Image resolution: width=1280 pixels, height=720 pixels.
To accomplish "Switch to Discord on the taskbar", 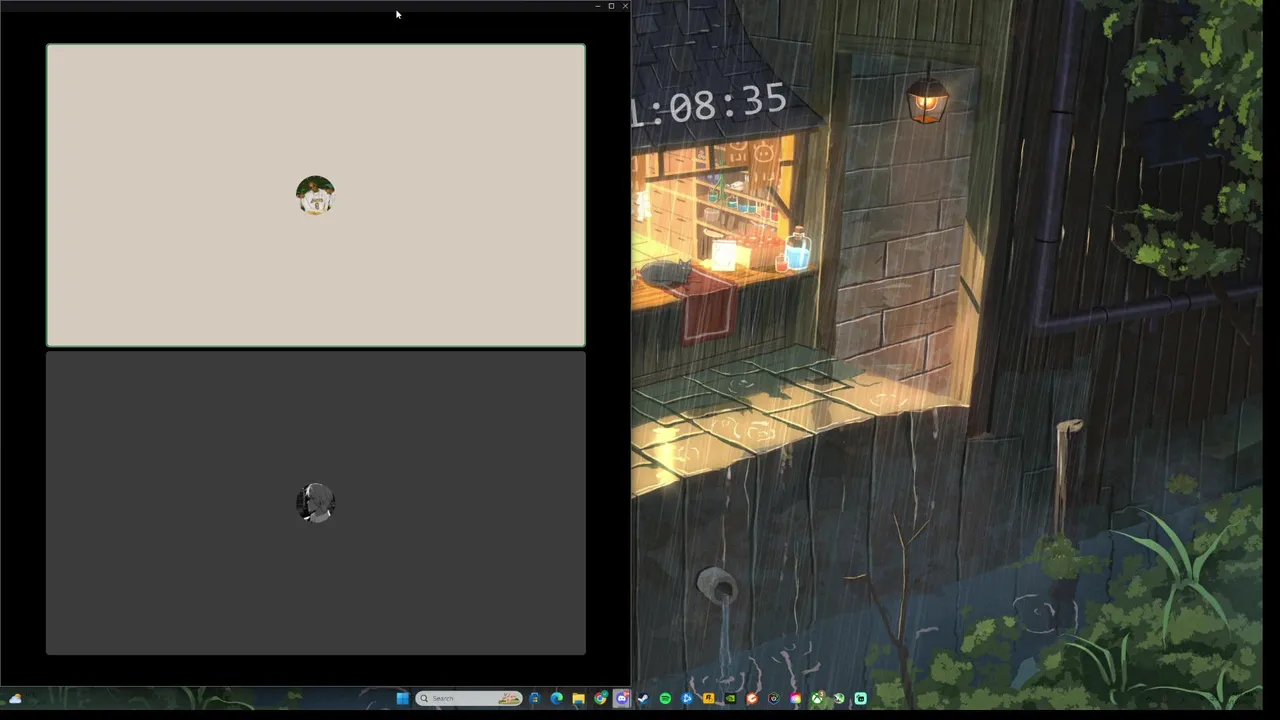I will 622,698.
